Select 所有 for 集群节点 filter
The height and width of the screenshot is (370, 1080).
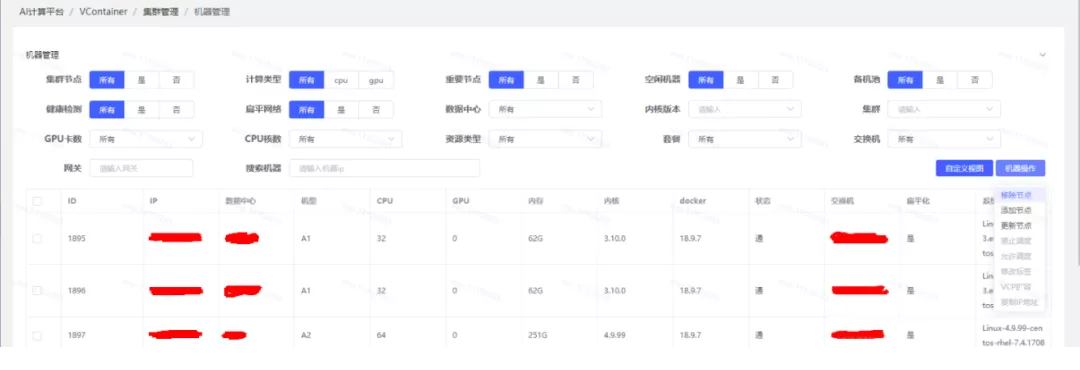click(107, 80)
